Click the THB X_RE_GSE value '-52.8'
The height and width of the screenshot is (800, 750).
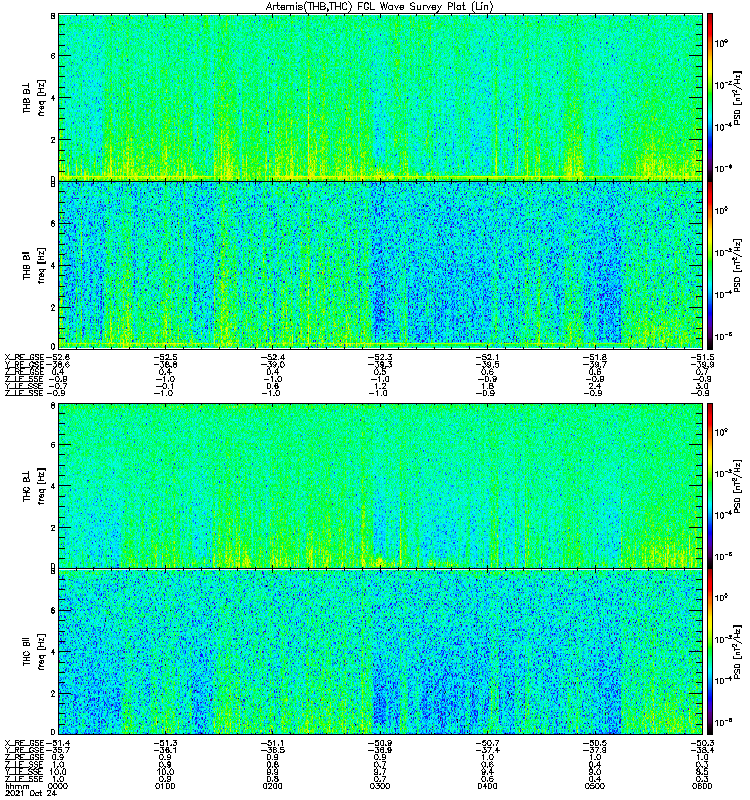tap(58, 357)
